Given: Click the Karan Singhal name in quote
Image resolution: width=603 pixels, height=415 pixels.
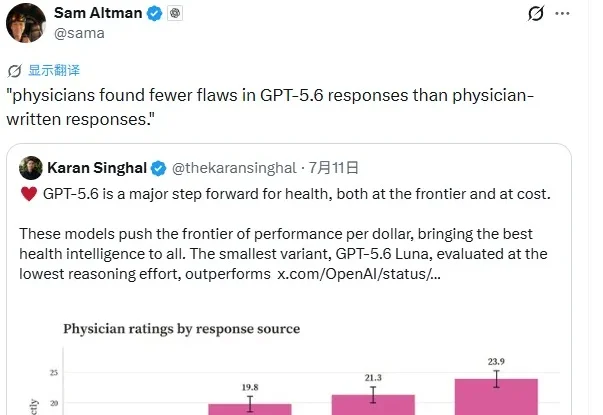Looking at the screenshot, I should pyautogui.click(x=97, y=168).
